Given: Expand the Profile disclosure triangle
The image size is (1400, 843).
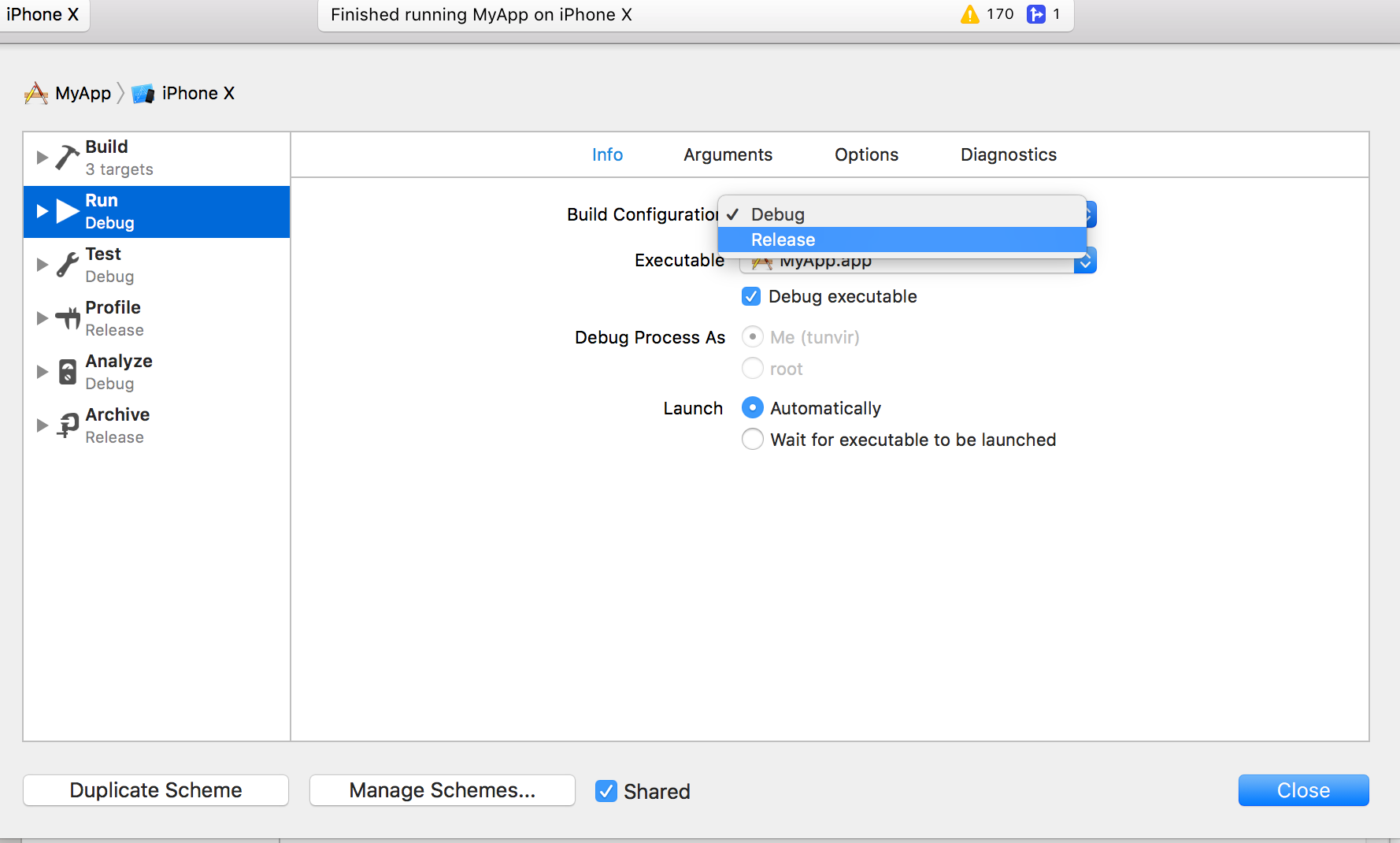Looking at the screenshot, I should [43, 318].
